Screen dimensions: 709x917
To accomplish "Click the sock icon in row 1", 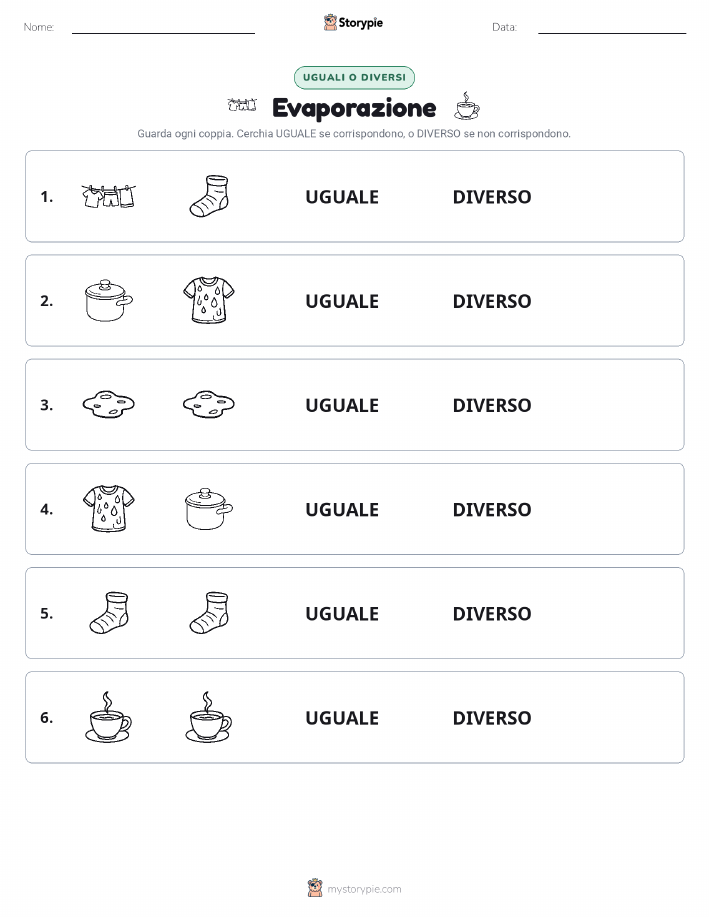I will [x=209, y=196].
